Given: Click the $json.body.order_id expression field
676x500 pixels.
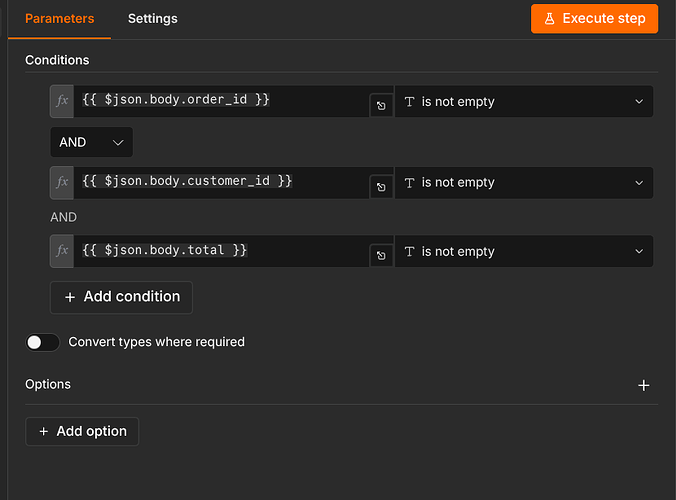Looking at the screenshot, I should (x=221, y=101).
